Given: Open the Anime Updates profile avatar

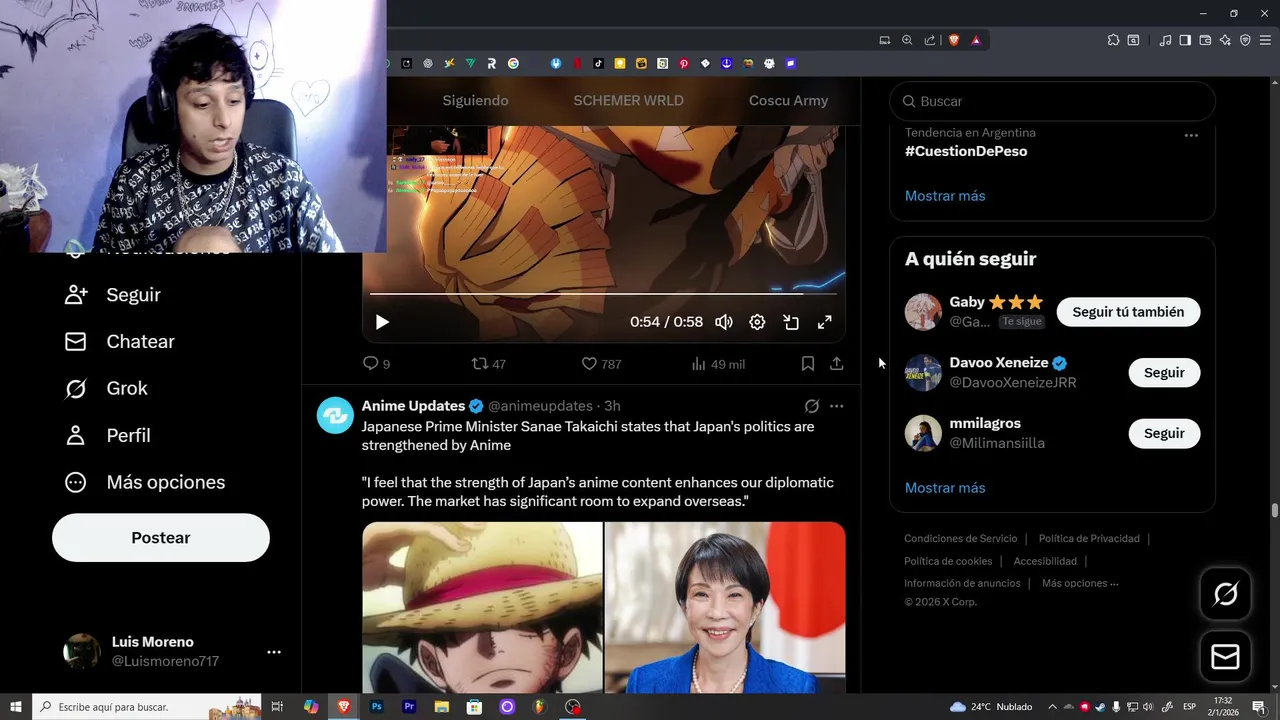Looking at the screenshot, I should click(x=335, y=415).
